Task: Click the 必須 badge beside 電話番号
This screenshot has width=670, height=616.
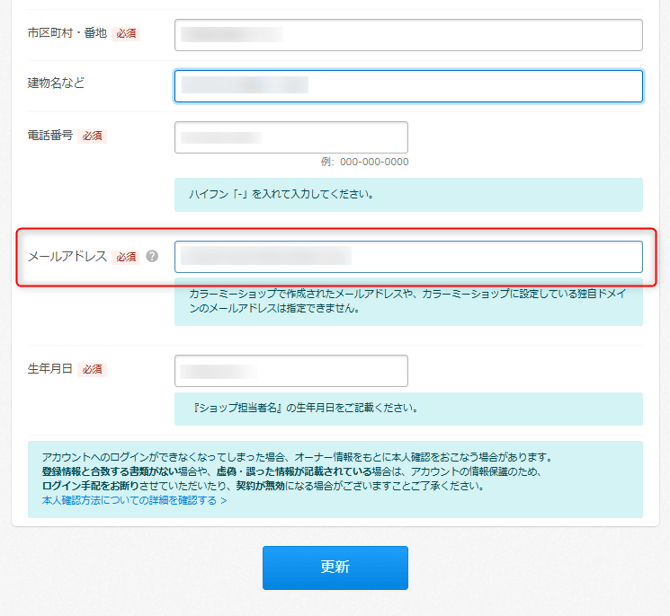Action: point(92,136)
